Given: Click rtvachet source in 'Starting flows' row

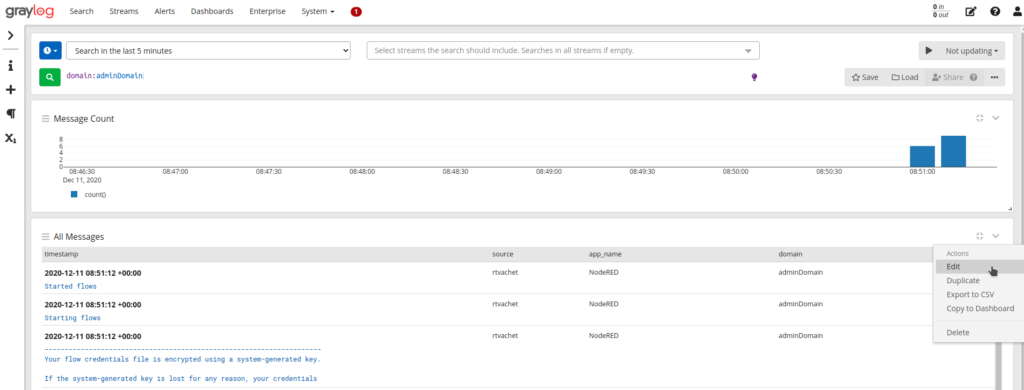Looking at the screenshot, I should [505, 304].
